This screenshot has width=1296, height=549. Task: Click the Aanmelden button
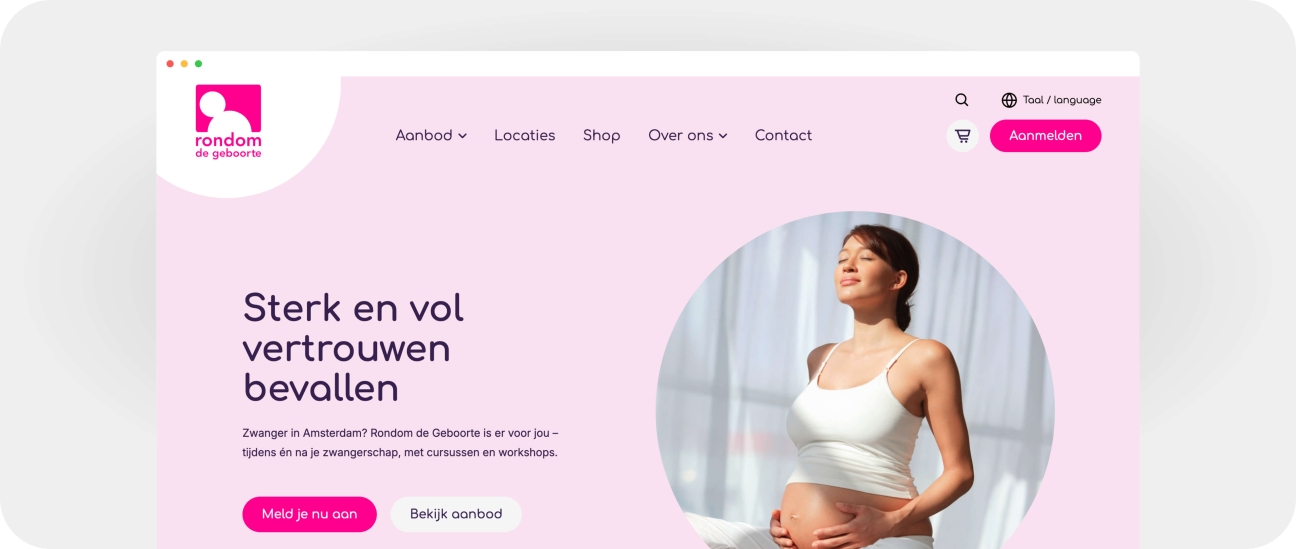1045,136
